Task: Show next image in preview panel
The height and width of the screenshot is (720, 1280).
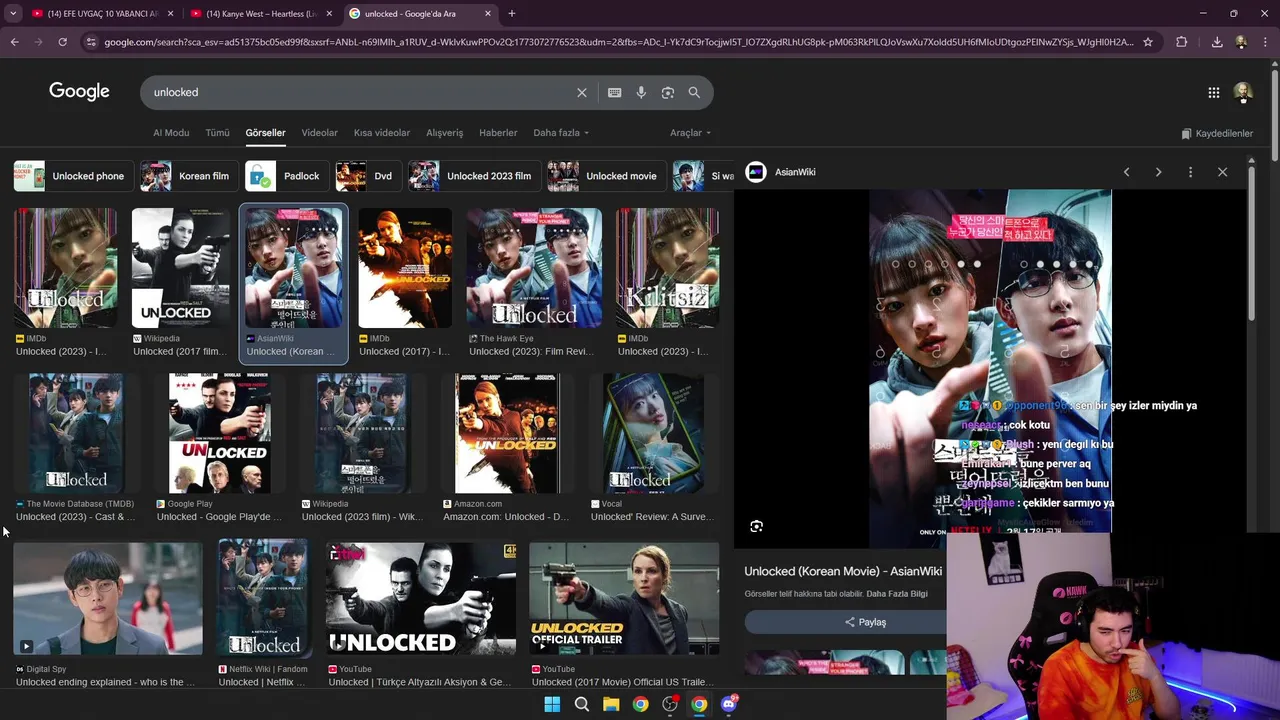Action: [1158, 172]
